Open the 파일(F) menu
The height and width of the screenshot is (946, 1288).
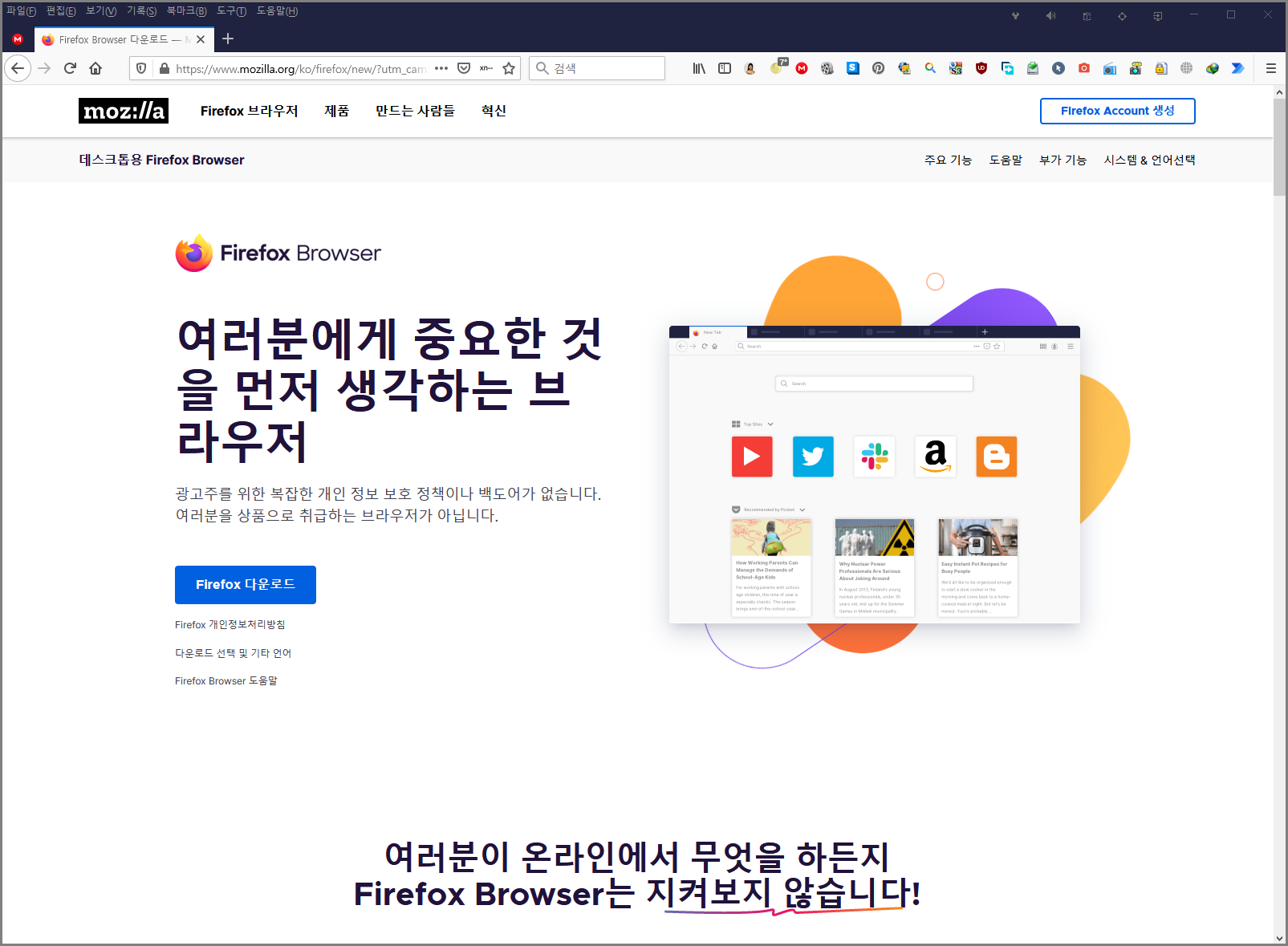click(21, 11)
